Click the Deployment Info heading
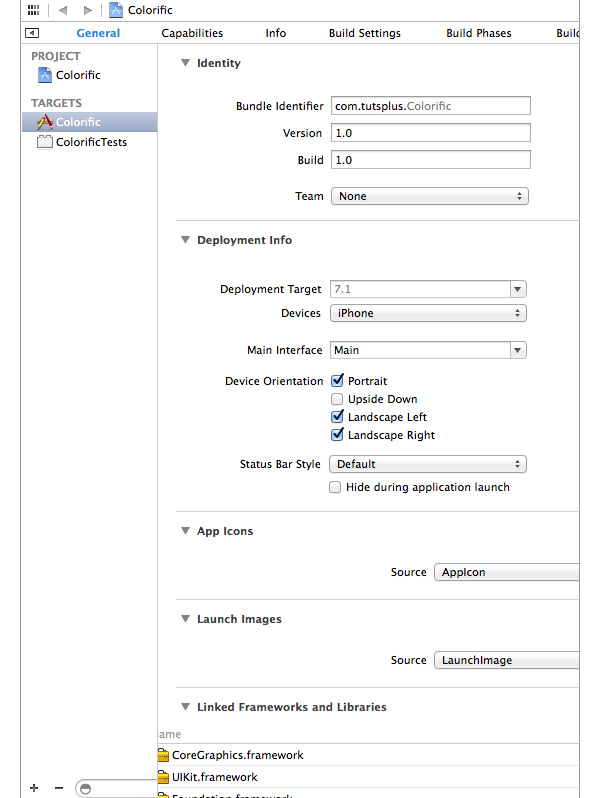 (x=244, y=240)
